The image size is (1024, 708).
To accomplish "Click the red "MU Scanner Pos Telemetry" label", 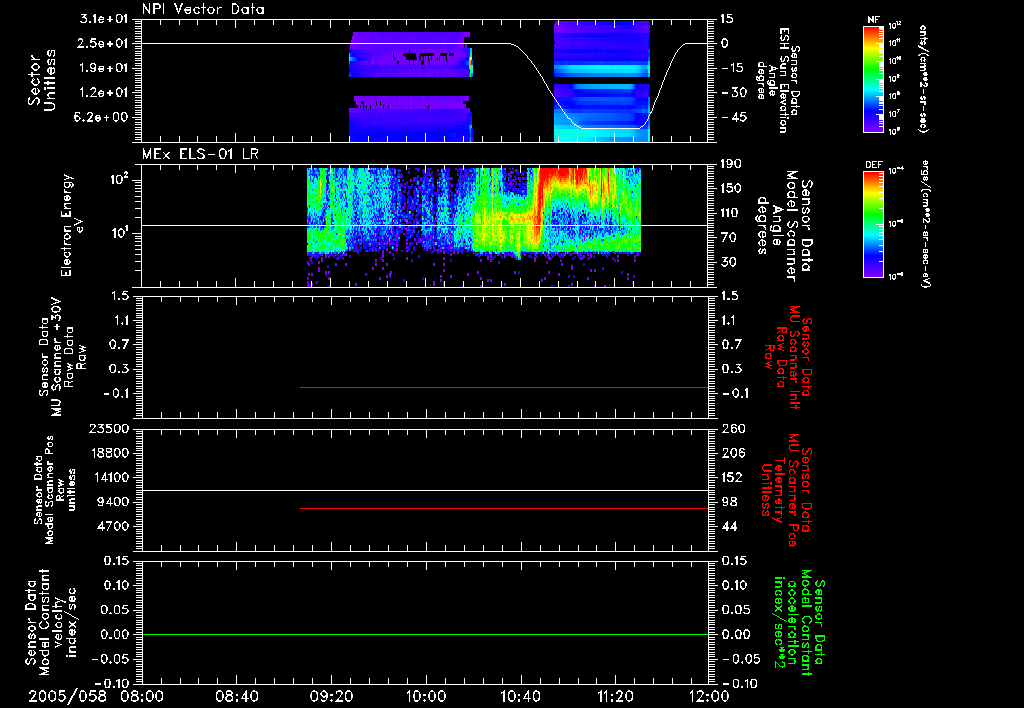I will pos(786,490).
